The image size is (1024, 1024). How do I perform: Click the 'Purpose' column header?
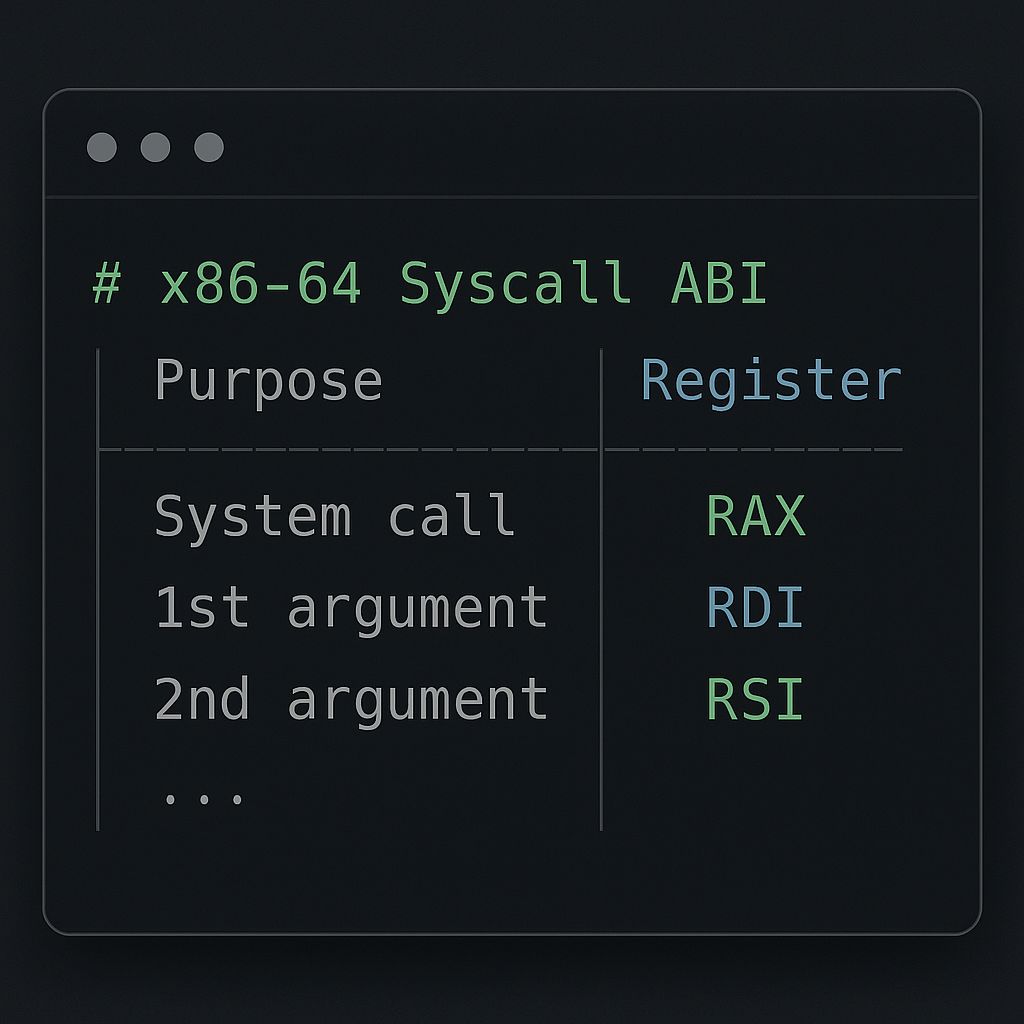[x=268, y=381]
